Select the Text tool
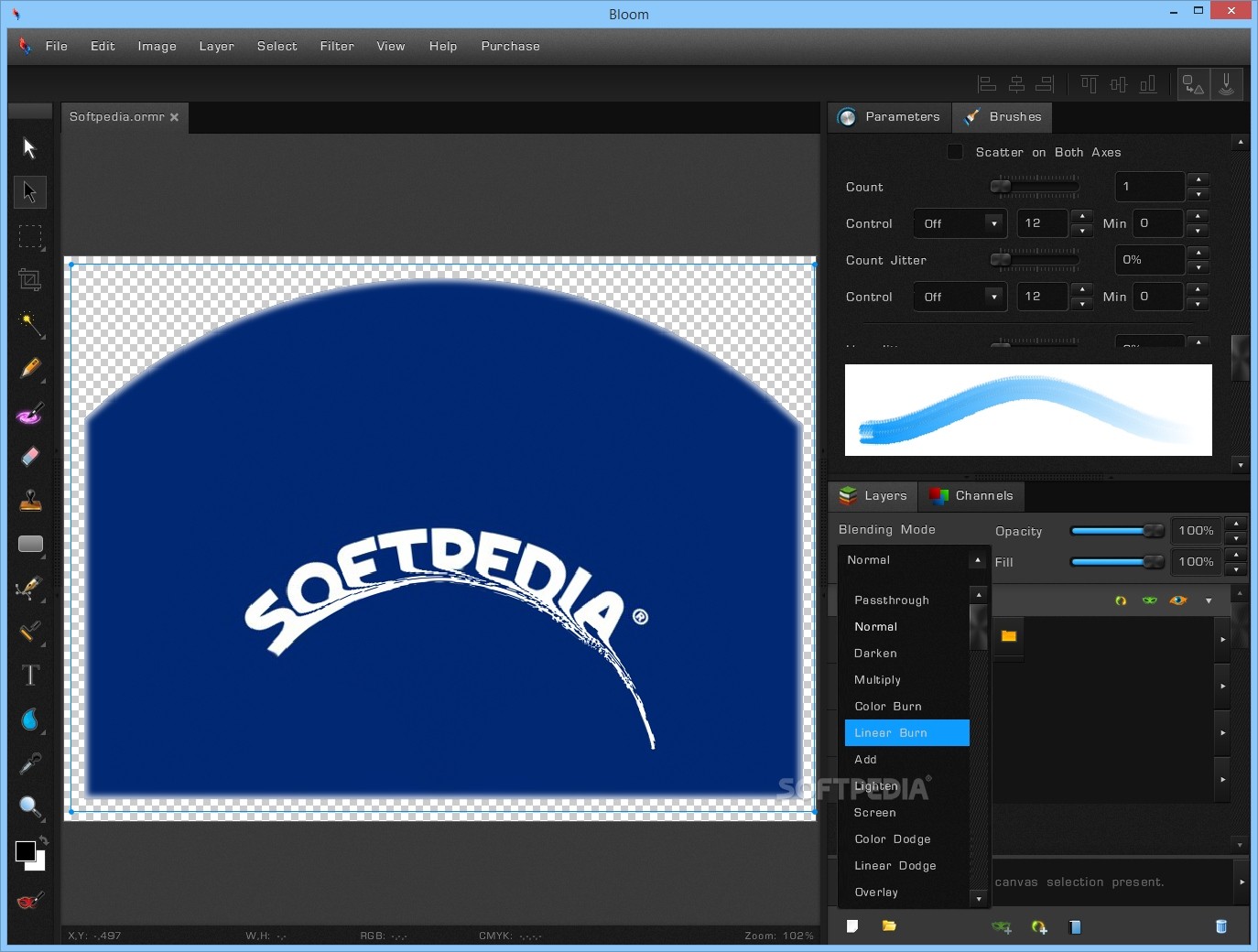The height and width of the screenshot is (952, 1258). click(29, 676)
